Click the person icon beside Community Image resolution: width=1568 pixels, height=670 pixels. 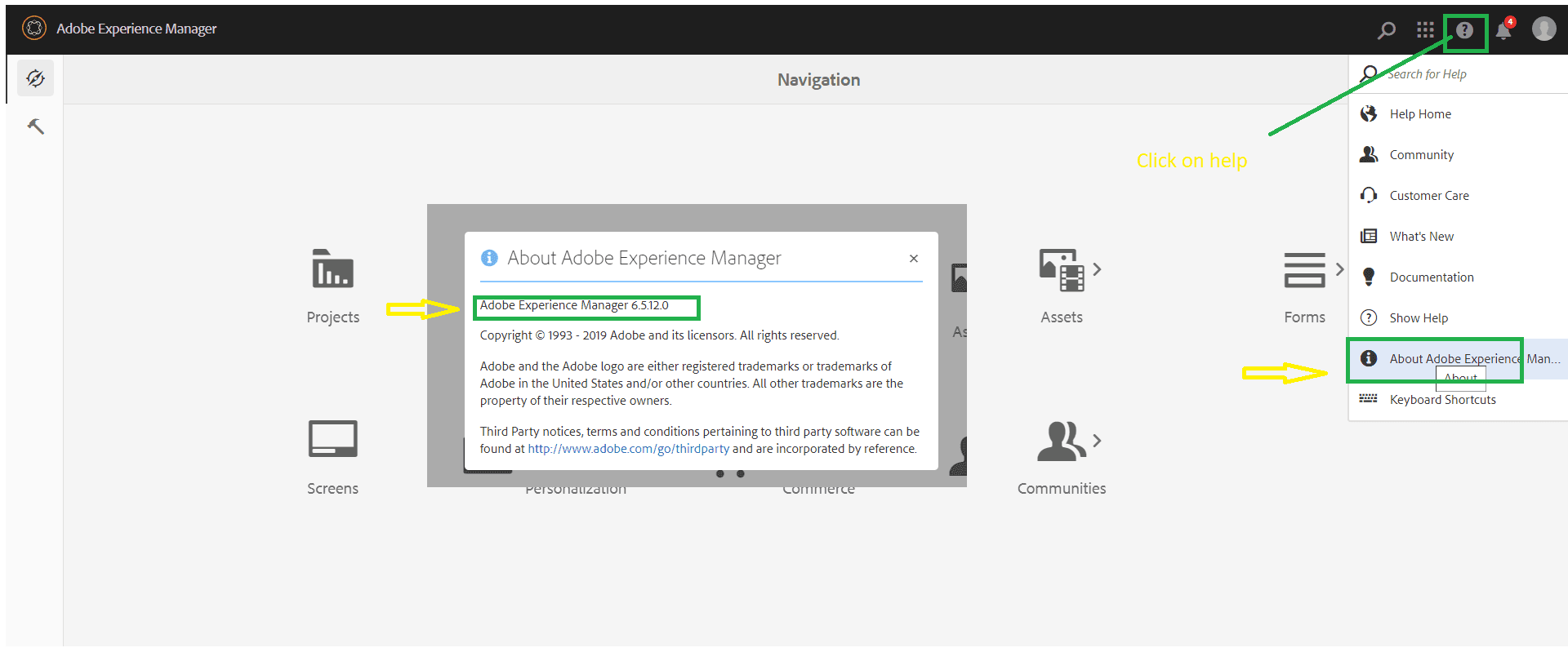[x=1369, y=154]
